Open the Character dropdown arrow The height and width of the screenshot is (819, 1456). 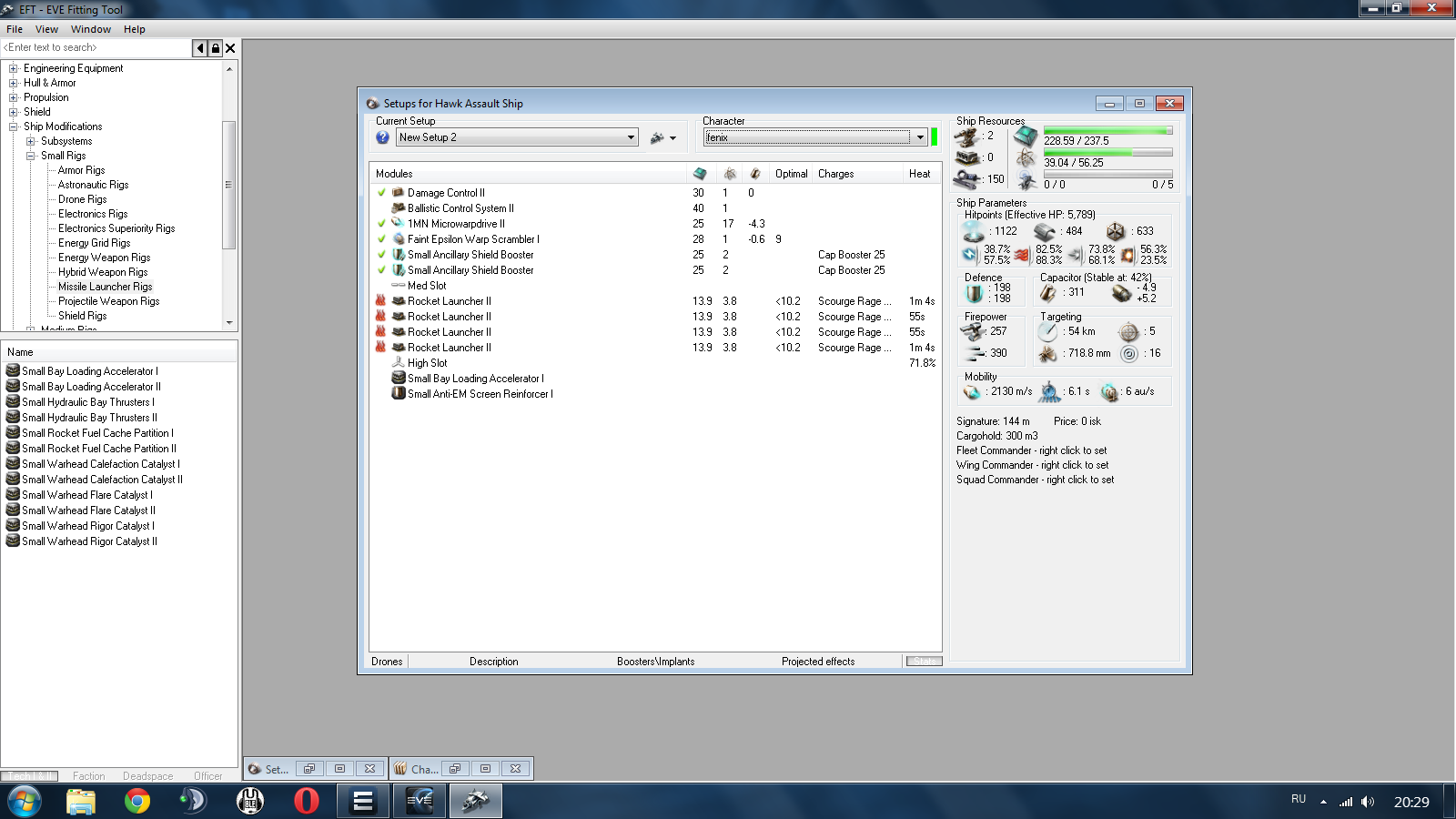tap(920, 137)
